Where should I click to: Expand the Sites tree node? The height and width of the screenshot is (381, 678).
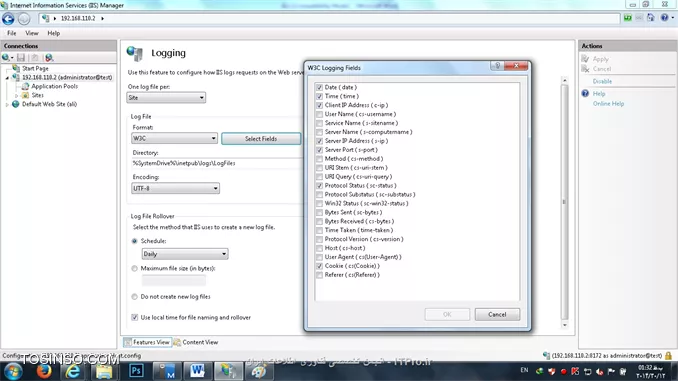(16, 96)
